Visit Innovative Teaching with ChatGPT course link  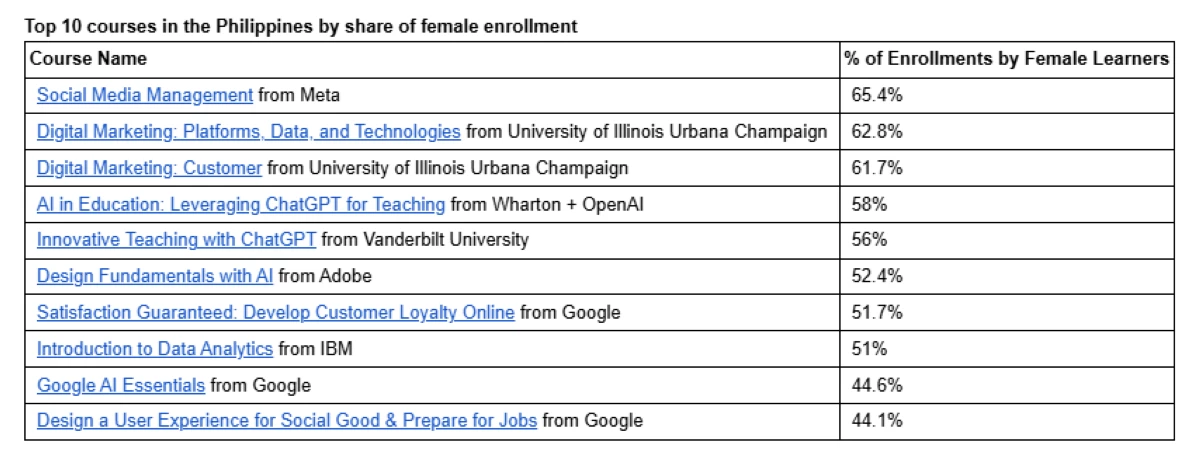click(176, 240)
